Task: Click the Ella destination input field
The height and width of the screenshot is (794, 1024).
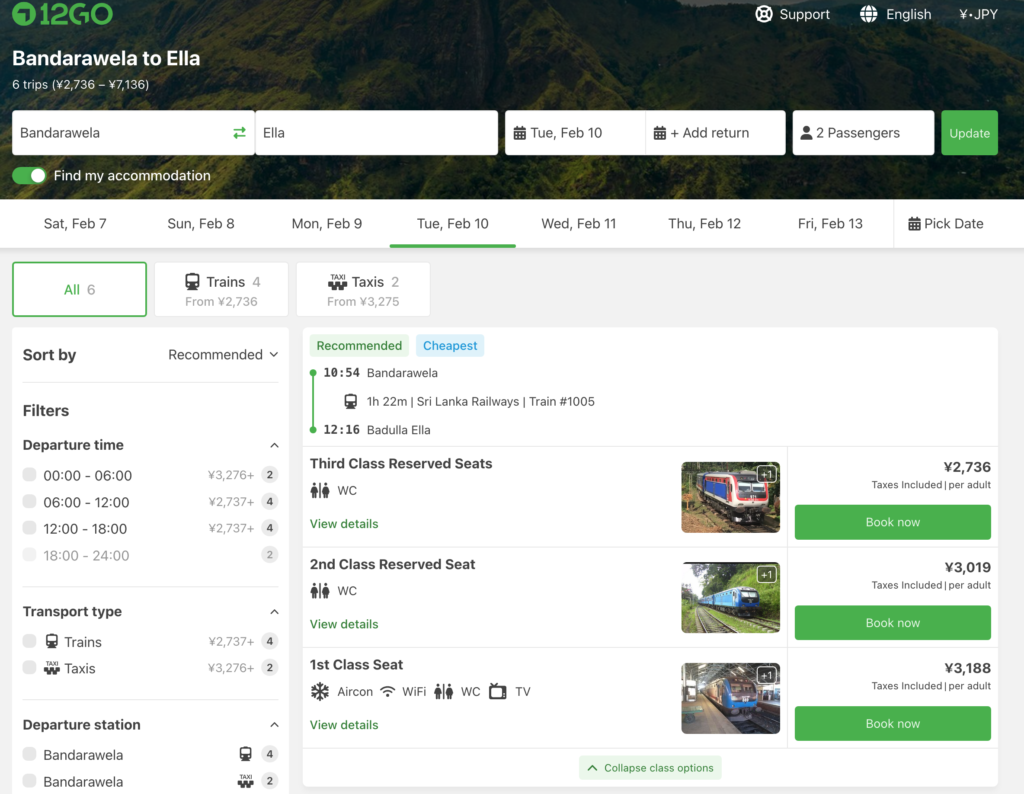Action: pyautogui.click(x=376, y=133)
